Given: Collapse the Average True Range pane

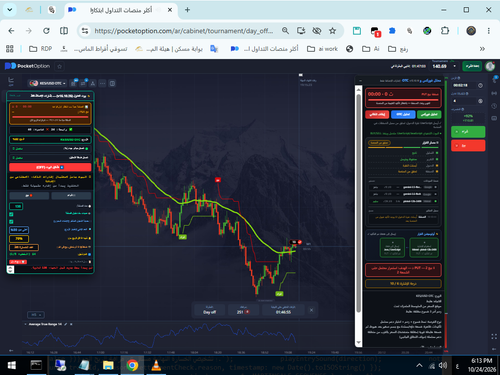Looking at the screenshot, I should (x=26, y=324).
